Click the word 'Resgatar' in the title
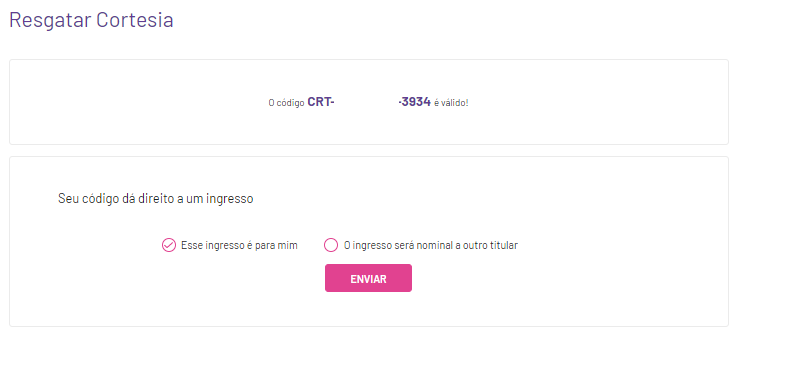Screen dimensions: 790x370 tap(50, 21)
